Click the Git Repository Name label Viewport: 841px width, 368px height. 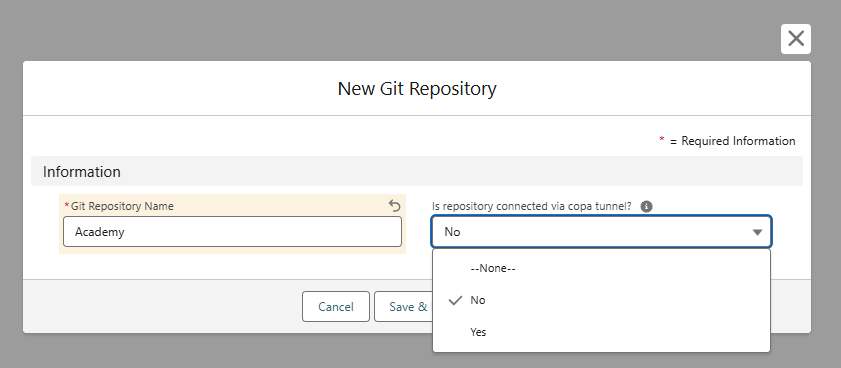point(122,206)
